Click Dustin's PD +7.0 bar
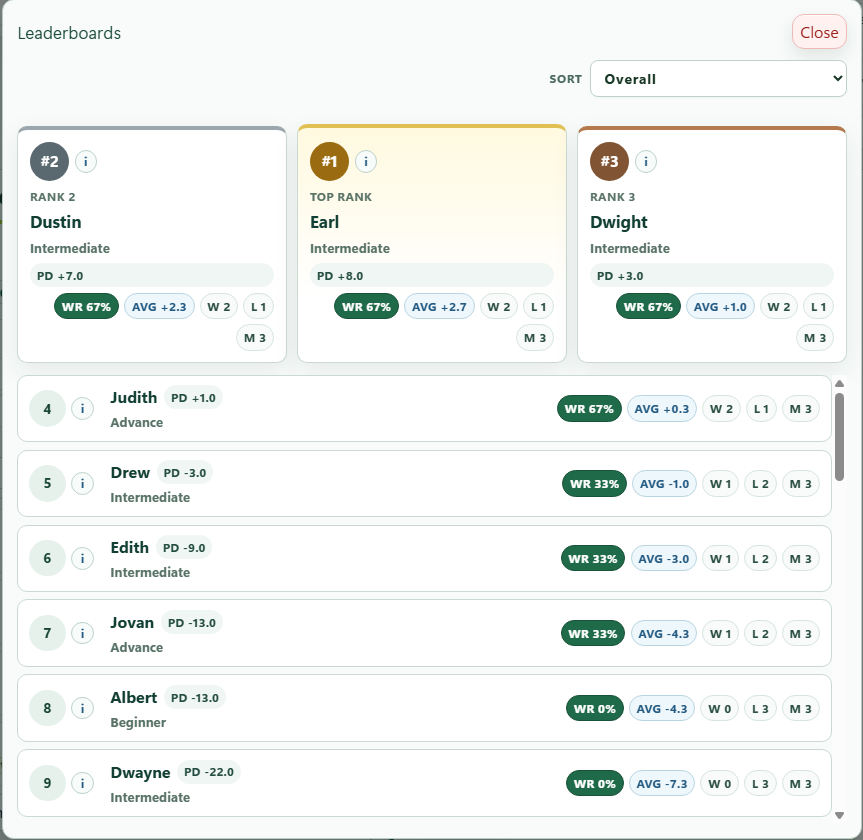 point(151,275)
